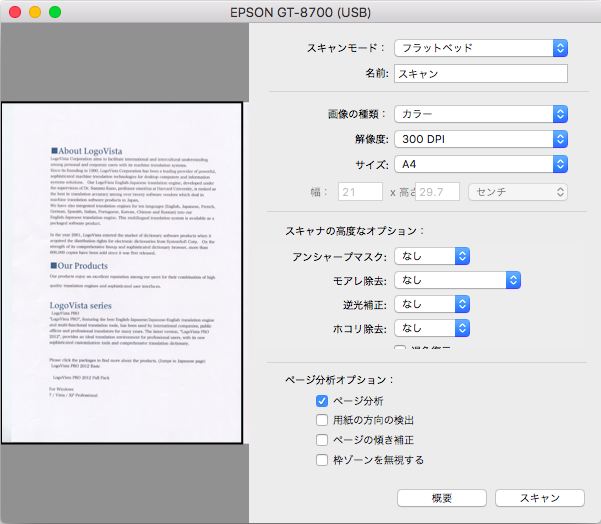The image size is (601, 524).
Task: Click the 幅 width field showing 21
Action: (x=360, y=192)
